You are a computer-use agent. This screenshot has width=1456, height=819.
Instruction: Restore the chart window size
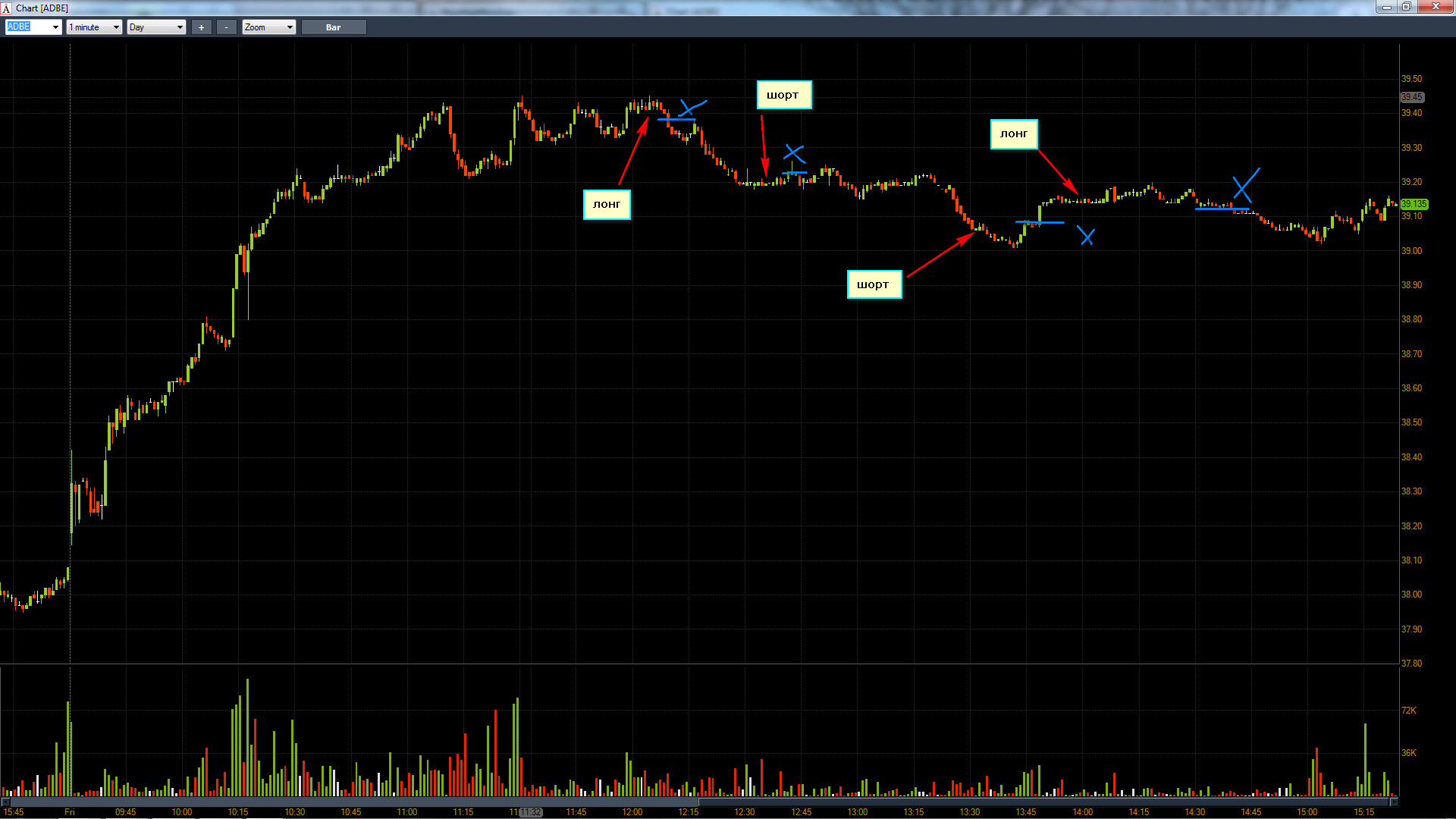coord(1406,7)
